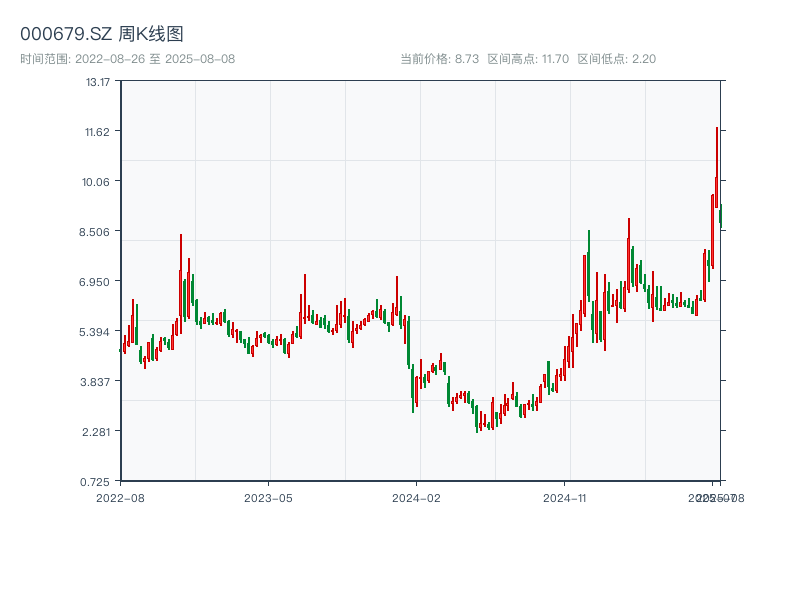Screen dimensions: 800x600
Task: Click the last green candlestick at the chart's right edge
Action: [x=720, y=214]
